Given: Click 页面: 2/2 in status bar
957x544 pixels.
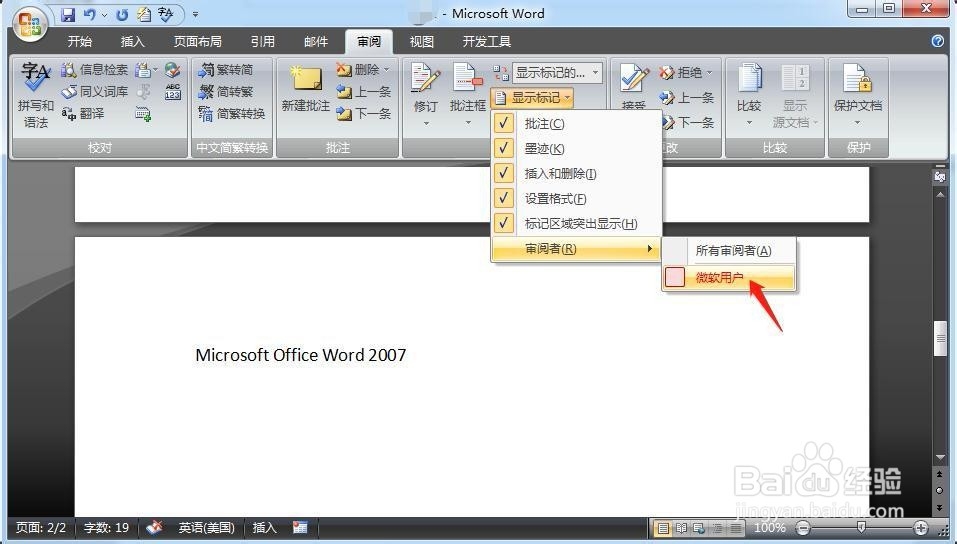Looking at the screenshot, I should 41,528.
